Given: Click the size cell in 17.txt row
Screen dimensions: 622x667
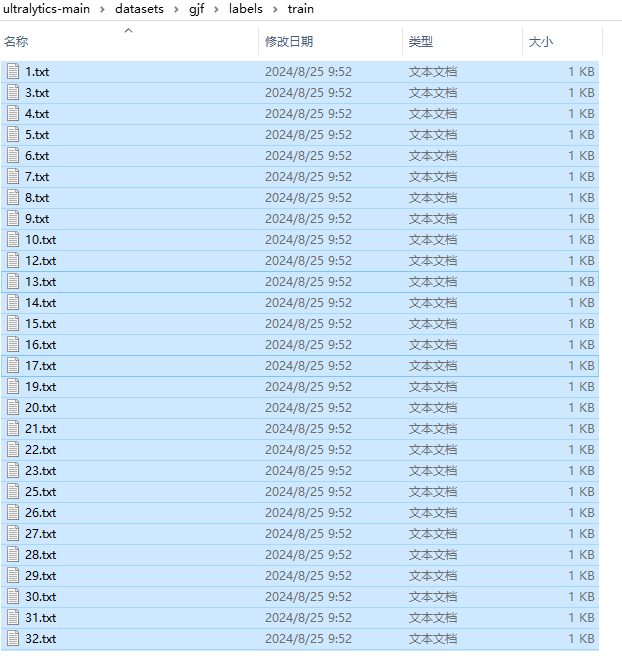Looking at the screenshot, I should pyautogui.click(x=581, y=365).
